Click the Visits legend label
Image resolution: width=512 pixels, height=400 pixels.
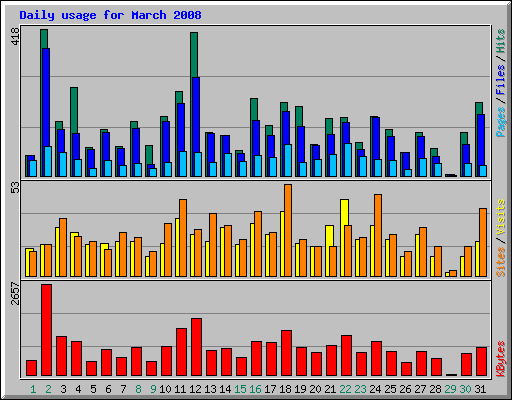pyautogui.click(x=501, y=218)
